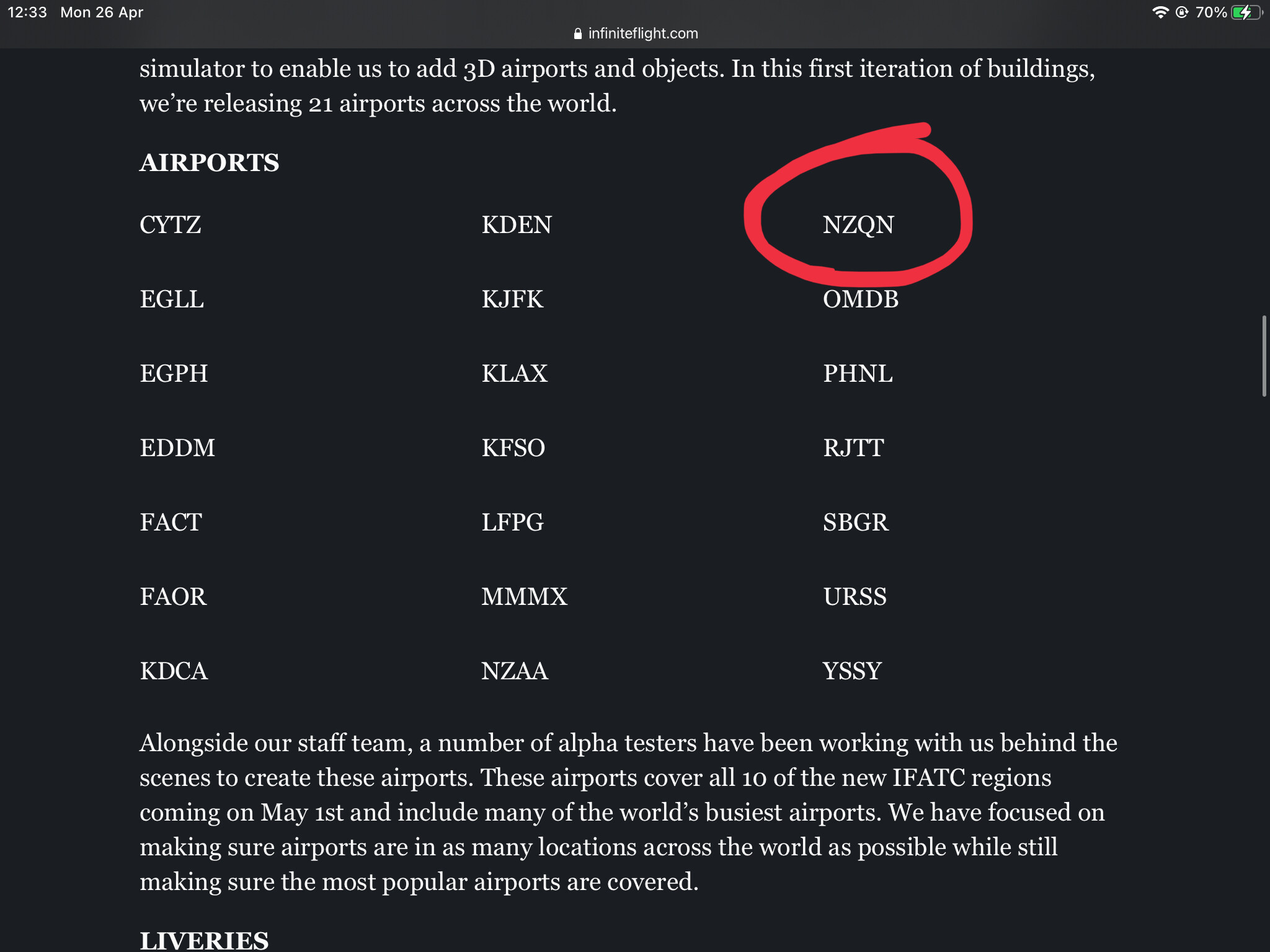The width and height of the screenshot is (1270, 952).
Task: Select the circled NZQN airport code
Action: click(x=858, y=224)
